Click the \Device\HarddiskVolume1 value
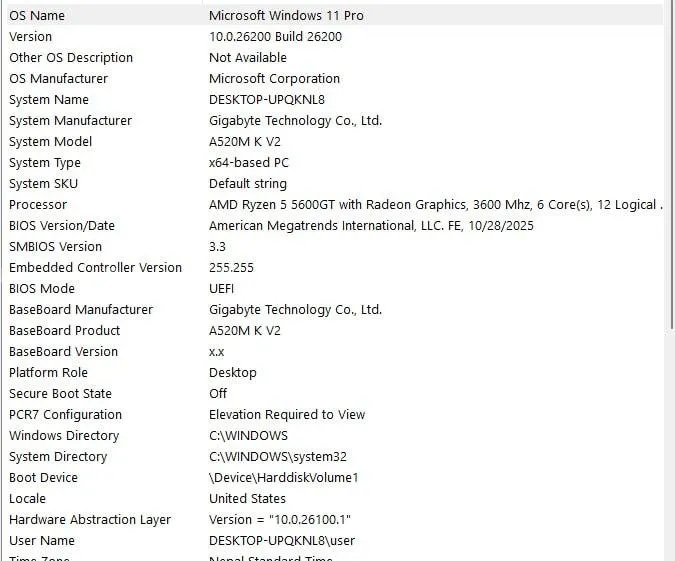The image size is (675, 561). pos(284,478)
